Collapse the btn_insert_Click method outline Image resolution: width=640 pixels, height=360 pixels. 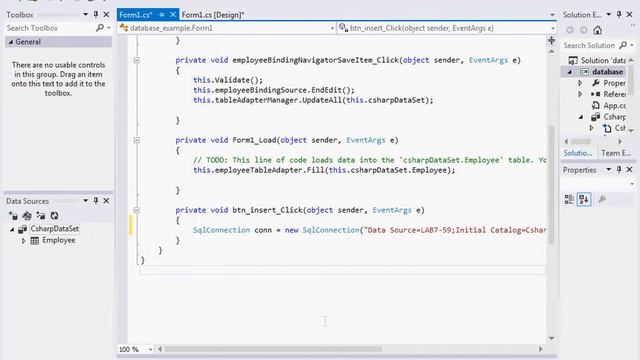136,211
